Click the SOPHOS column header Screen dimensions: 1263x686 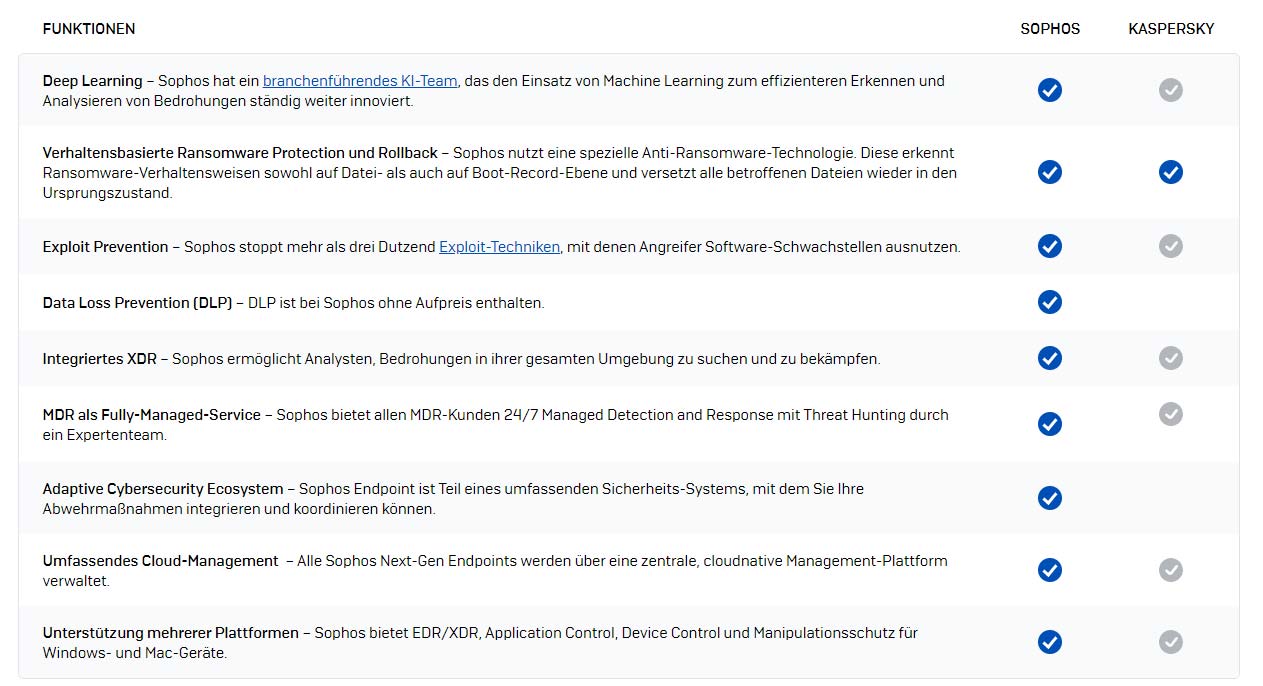pos(1050,29)
